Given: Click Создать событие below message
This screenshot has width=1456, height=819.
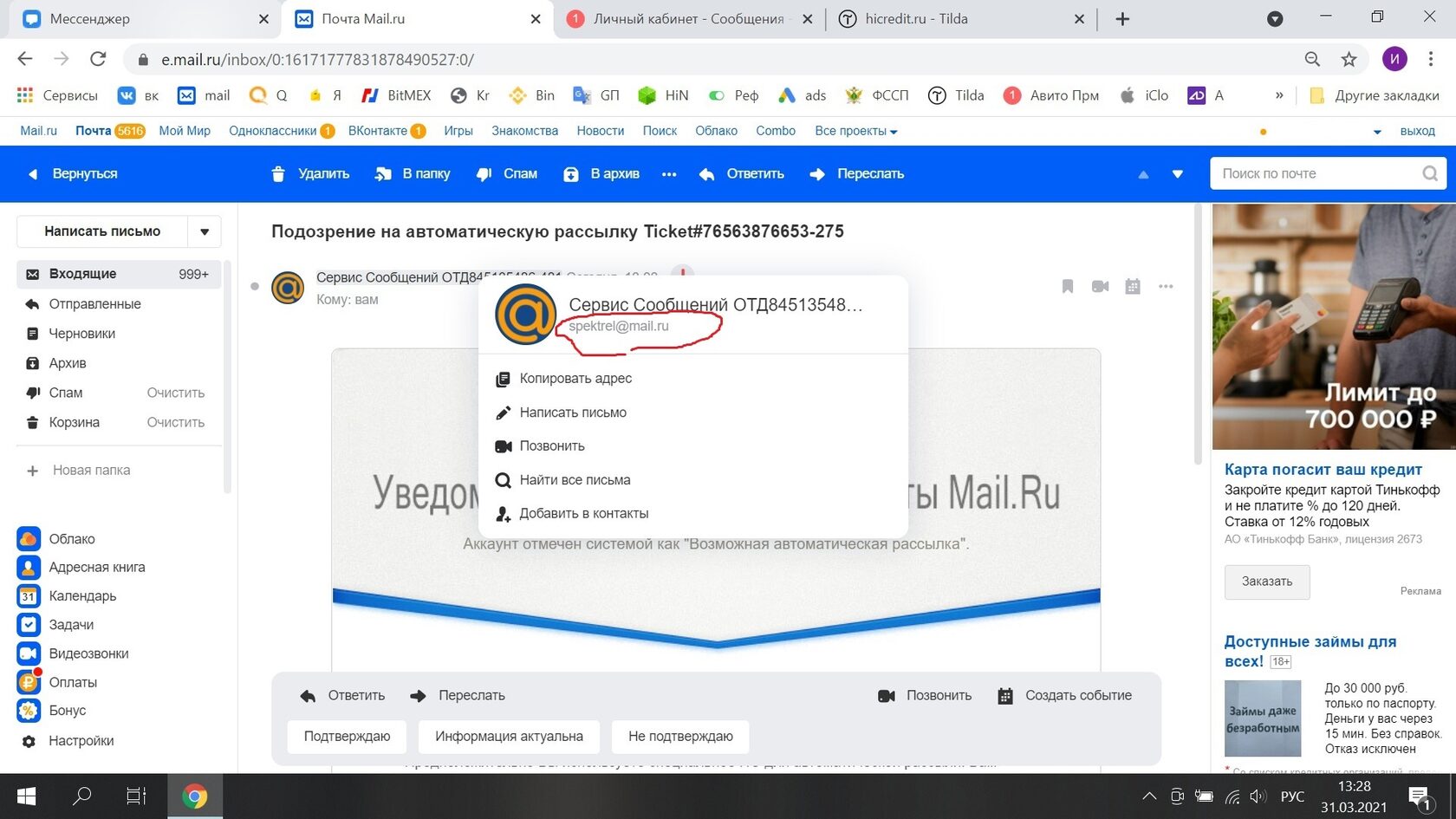Looking at the screenshot, I should pyautogui.click(x=1065, y=696).
